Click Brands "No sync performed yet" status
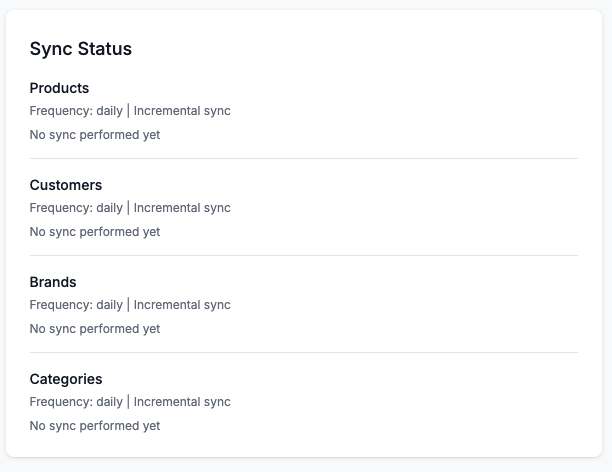Viewport: 612px width, 472px height. (95, 329)
